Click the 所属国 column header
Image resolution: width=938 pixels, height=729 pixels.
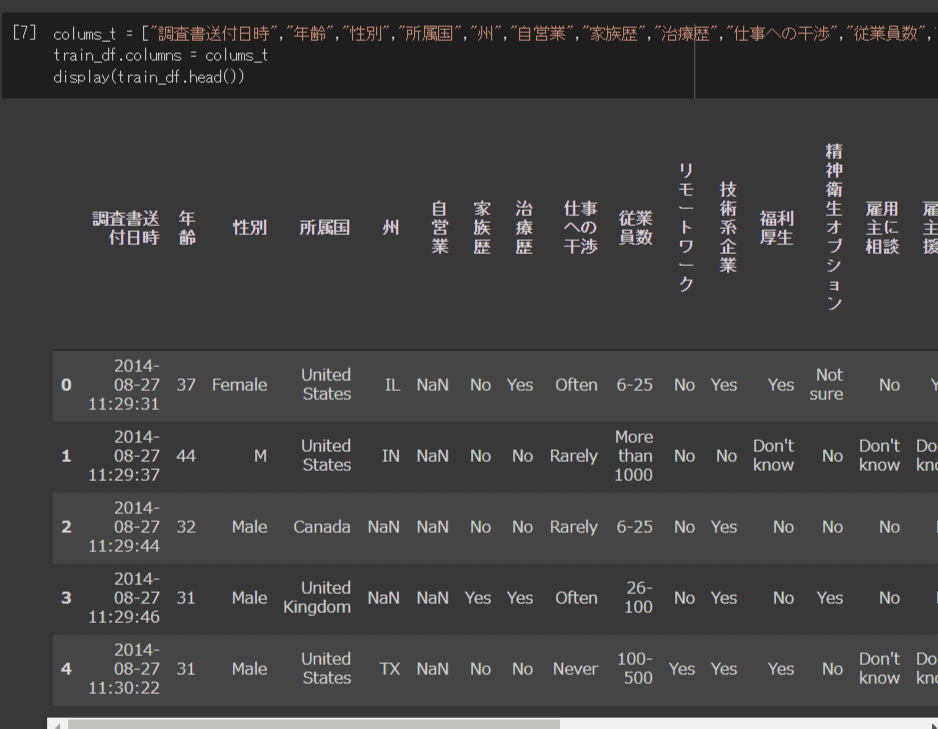tap(325, 228)
